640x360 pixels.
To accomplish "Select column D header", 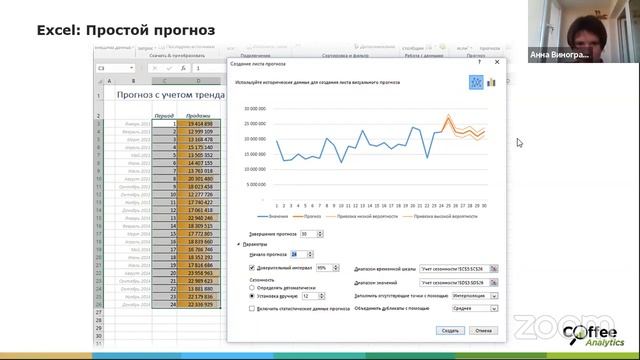I will click(199, 81).
